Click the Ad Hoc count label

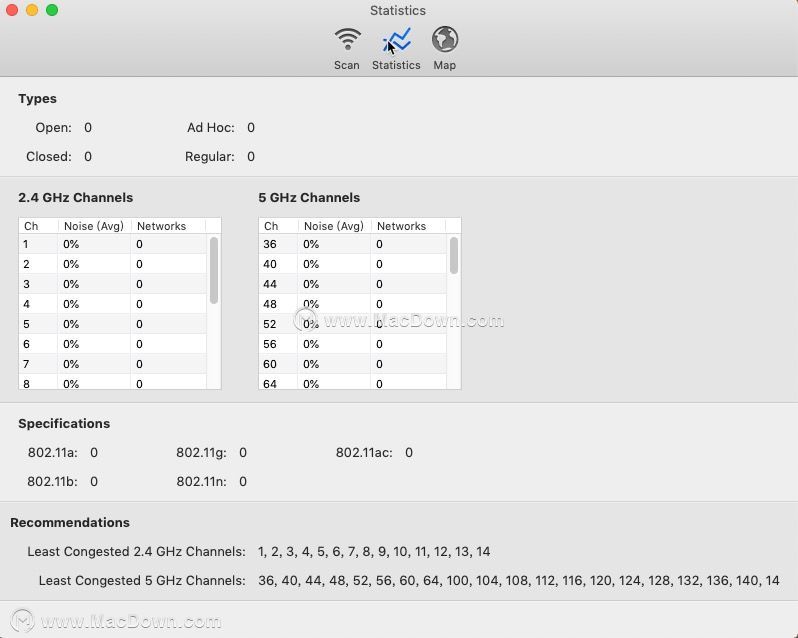(211, 127)
